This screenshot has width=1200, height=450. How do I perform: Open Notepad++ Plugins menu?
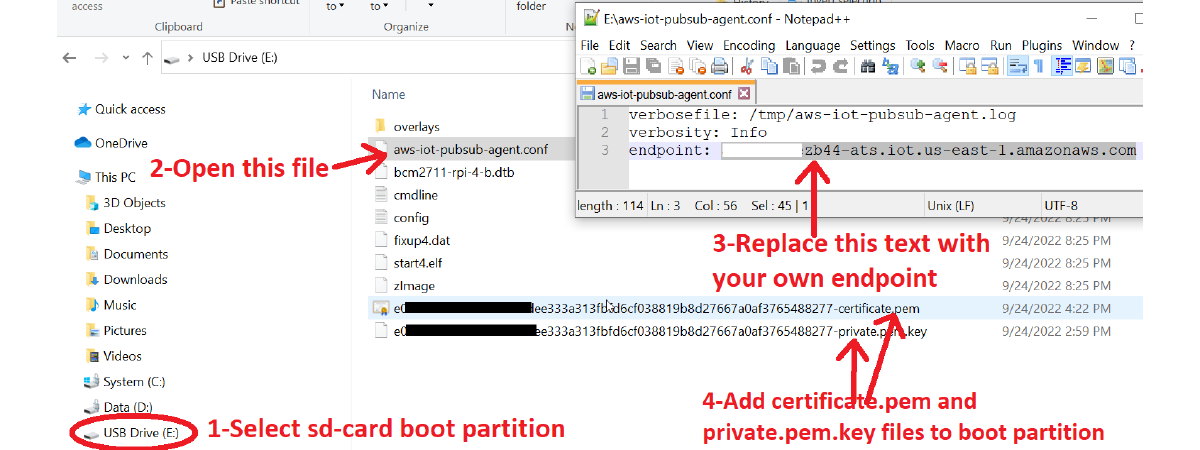pos(1042,45)
